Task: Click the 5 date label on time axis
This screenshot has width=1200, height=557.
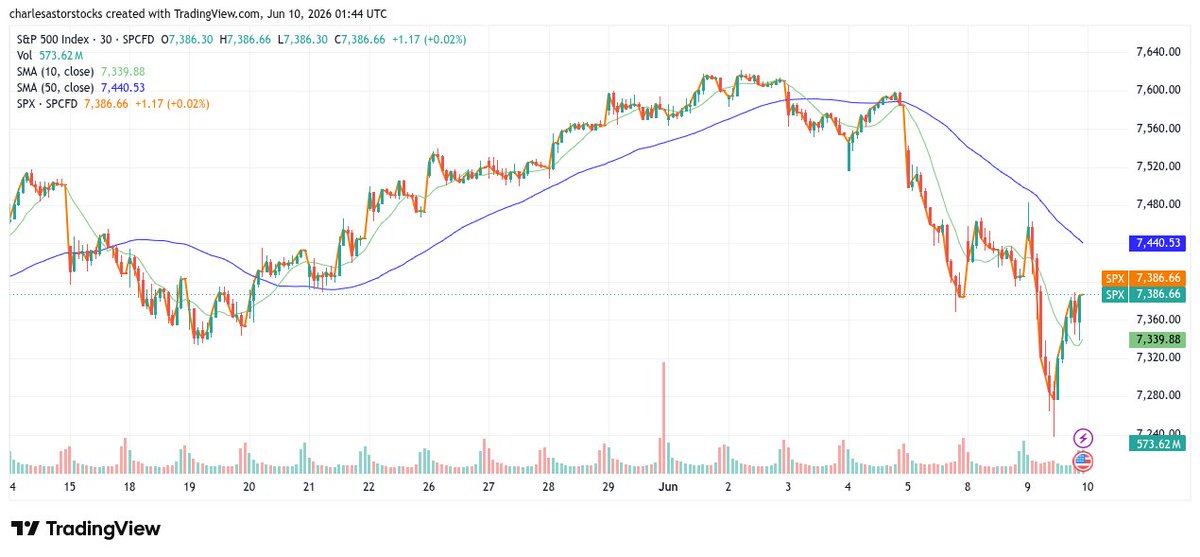Action: [x=908, y=487]
